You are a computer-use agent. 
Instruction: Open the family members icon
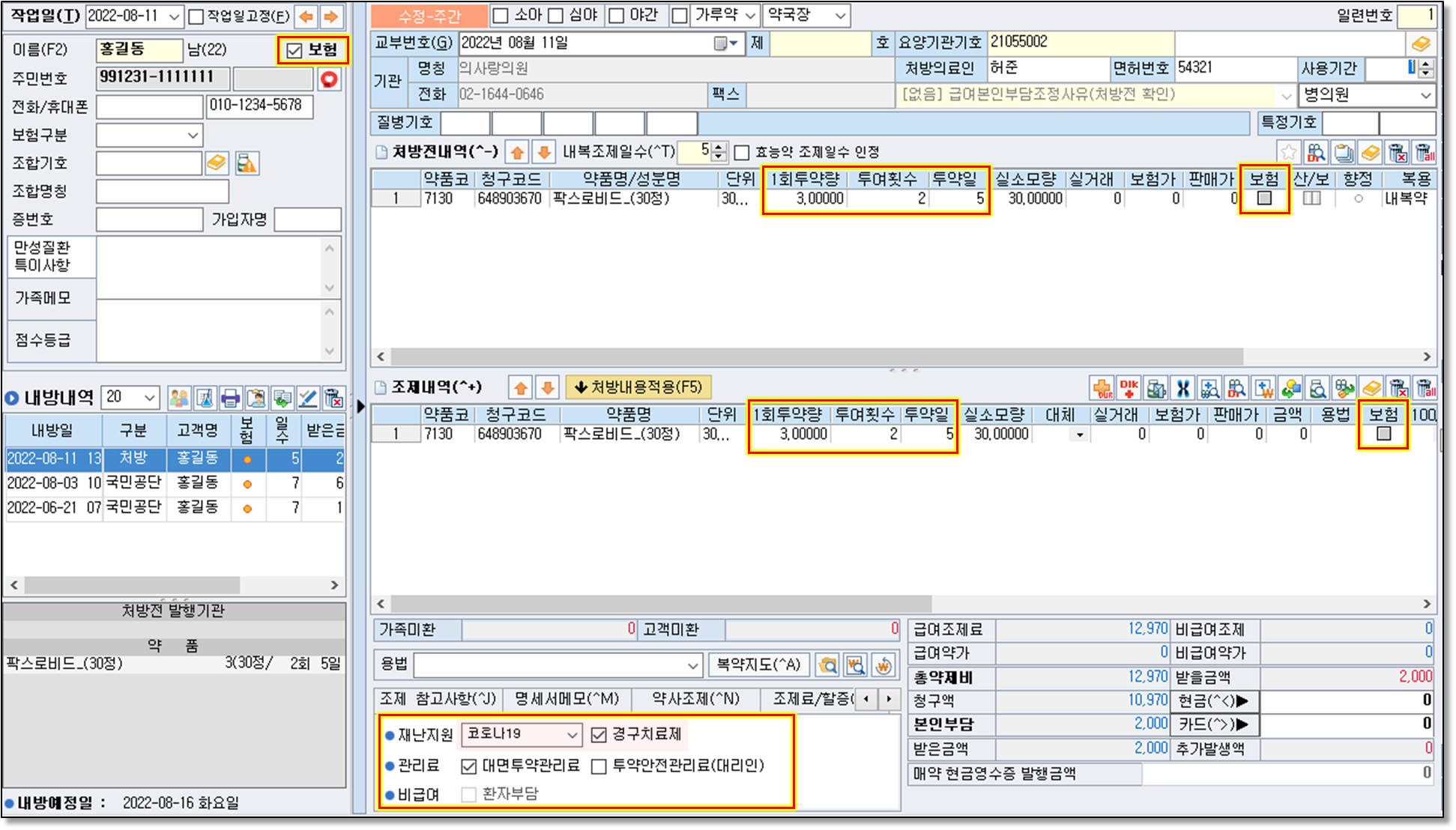pyautogui.click(x=178, y=398)
